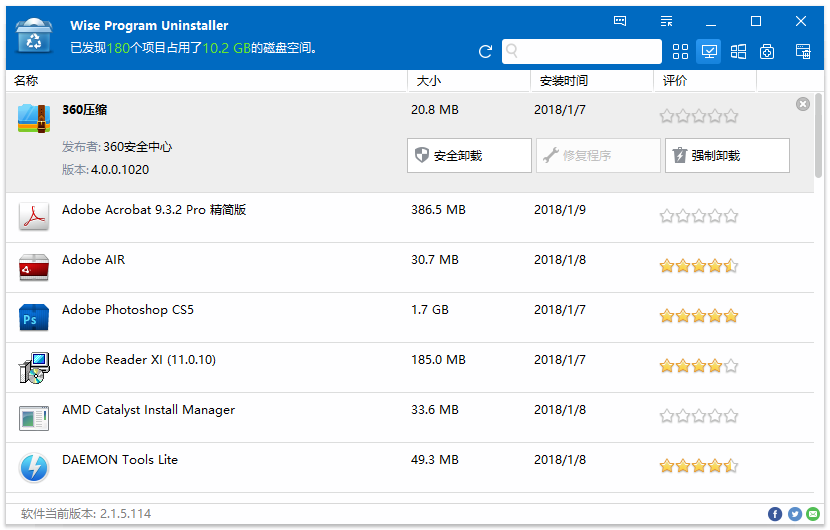The height and width of the screenshot is (530, 830).
Task: Open the Facebook share icon
Action: [x=775, y=514]
